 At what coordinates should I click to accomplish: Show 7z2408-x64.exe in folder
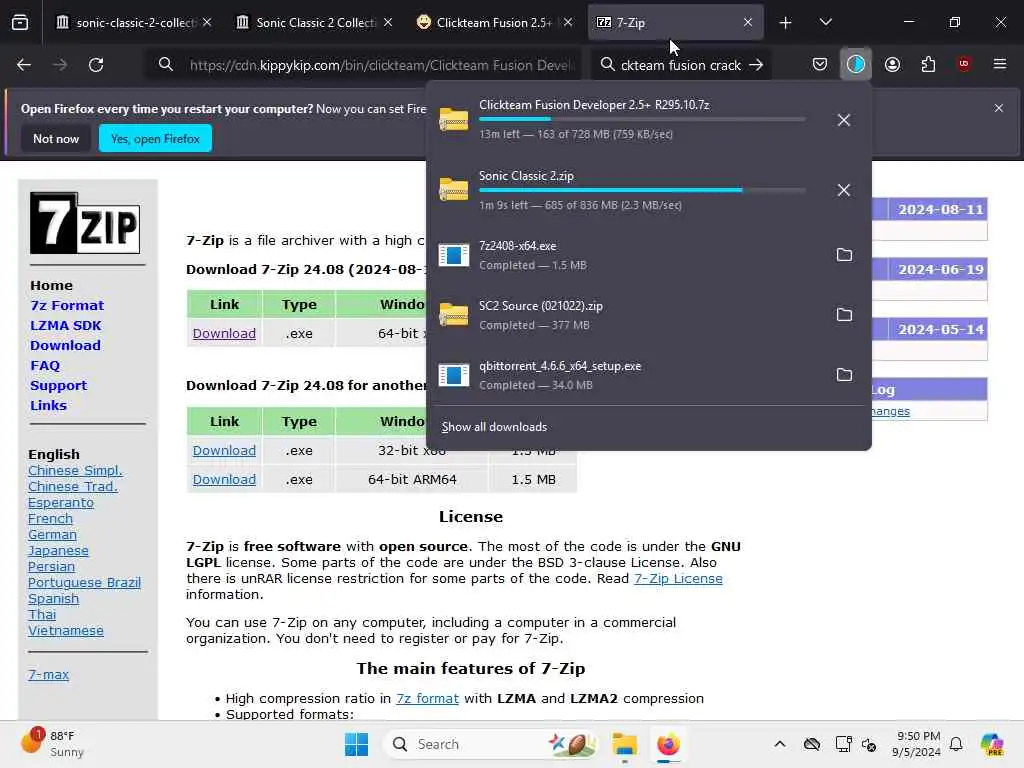pyautogui.click(x=844, y=255)
